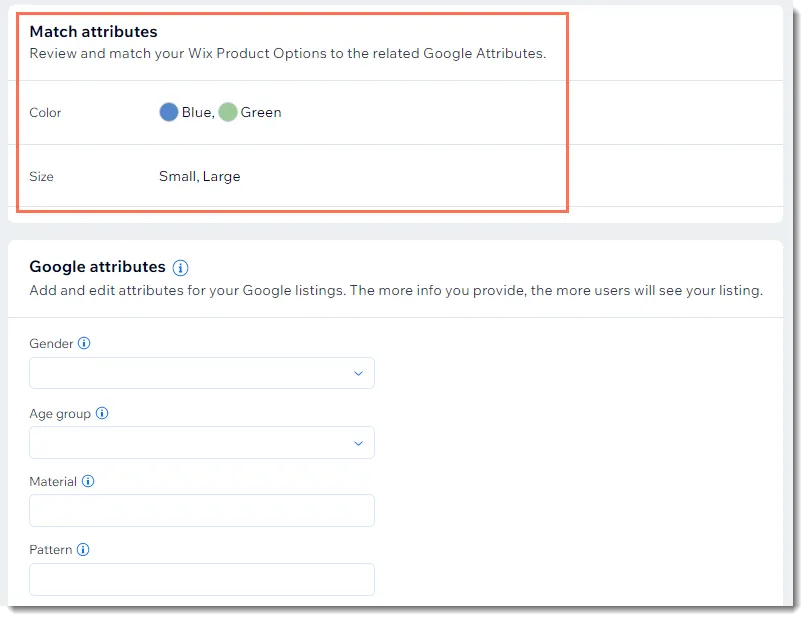Click the Color attribute row label
The image size is (808, 621).
(x=45, y=113)
